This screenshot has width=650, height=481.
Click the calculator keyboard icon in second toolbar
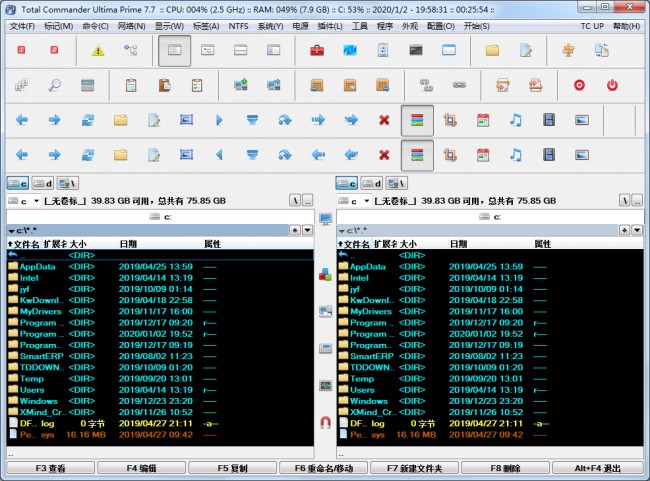(87, 85)
